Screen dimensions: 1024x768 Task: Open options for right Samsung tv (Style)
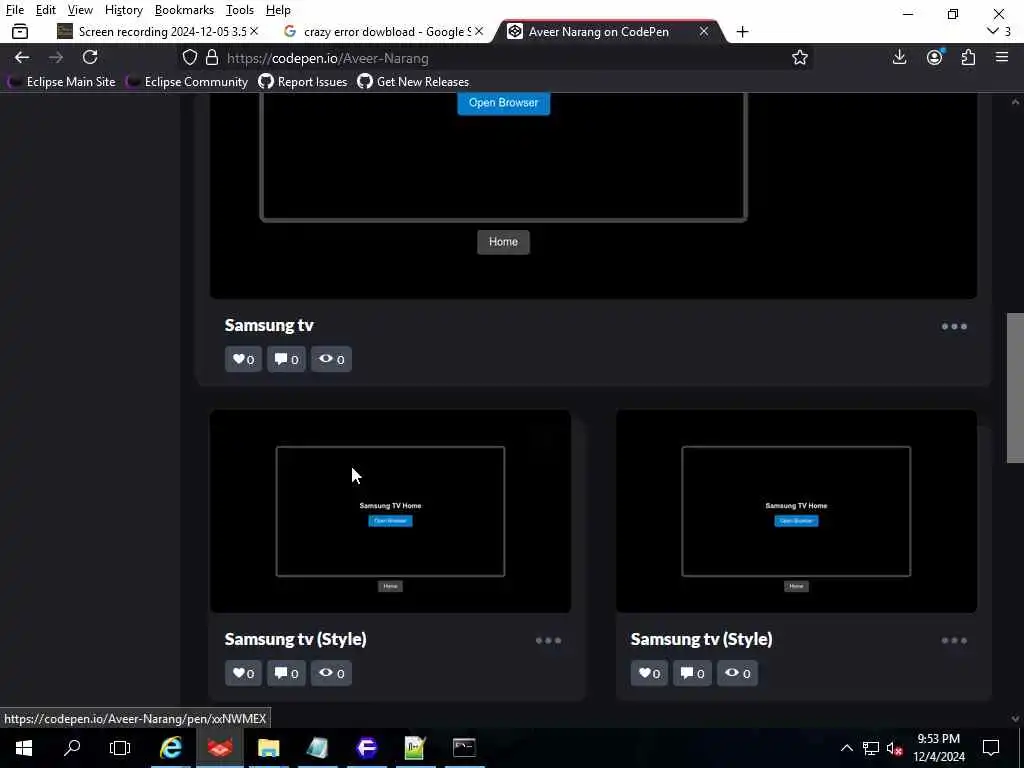coord(954,641)
